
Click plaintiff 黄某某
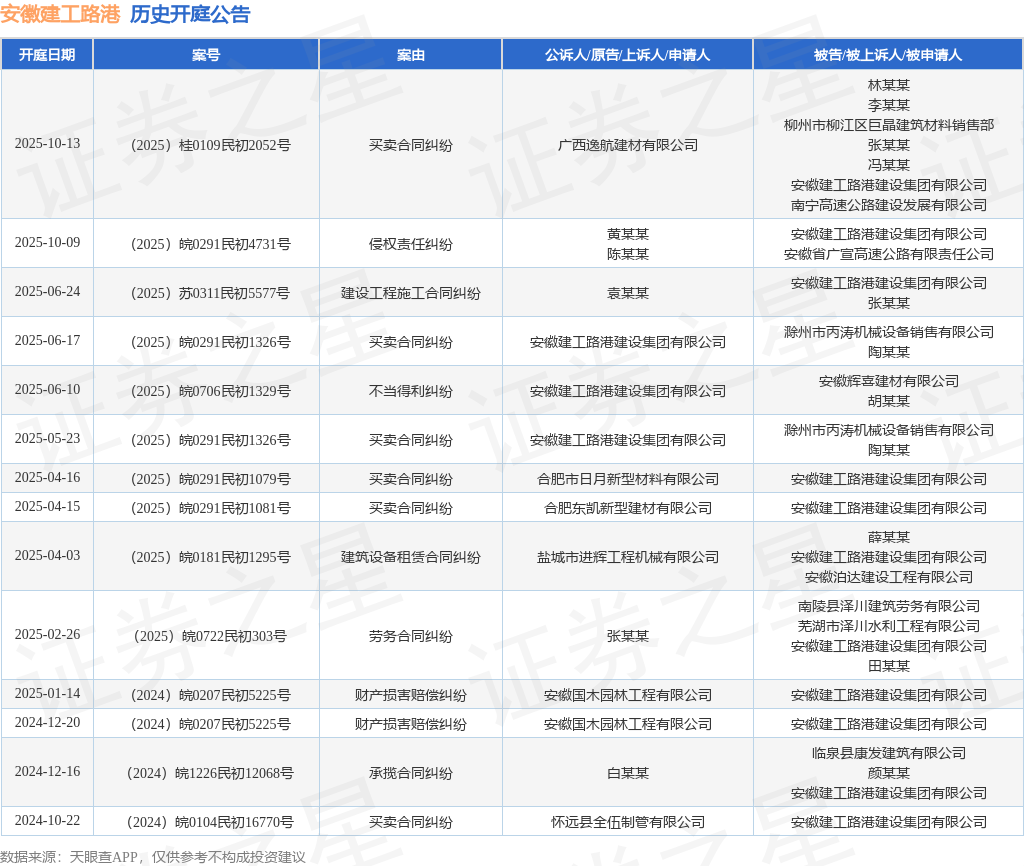tap(628, 234)
